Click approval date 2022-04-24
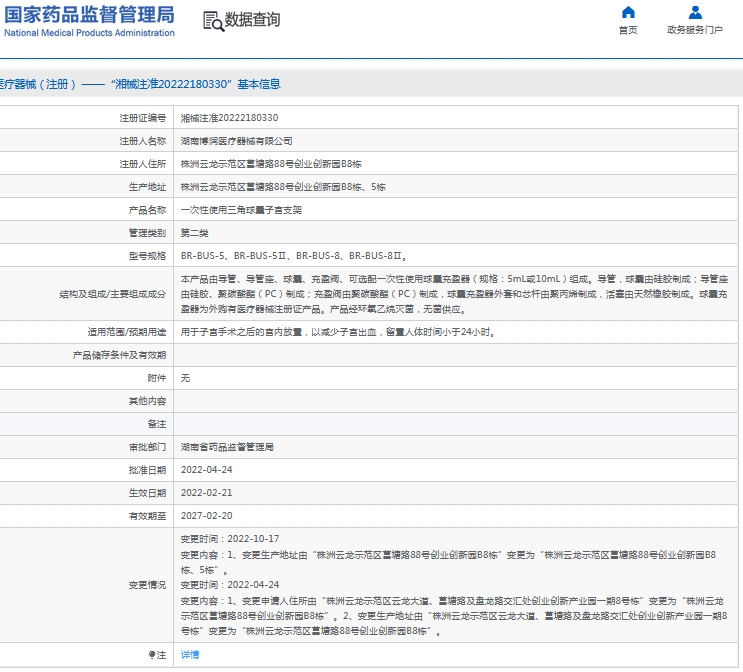 pos(207,470)
